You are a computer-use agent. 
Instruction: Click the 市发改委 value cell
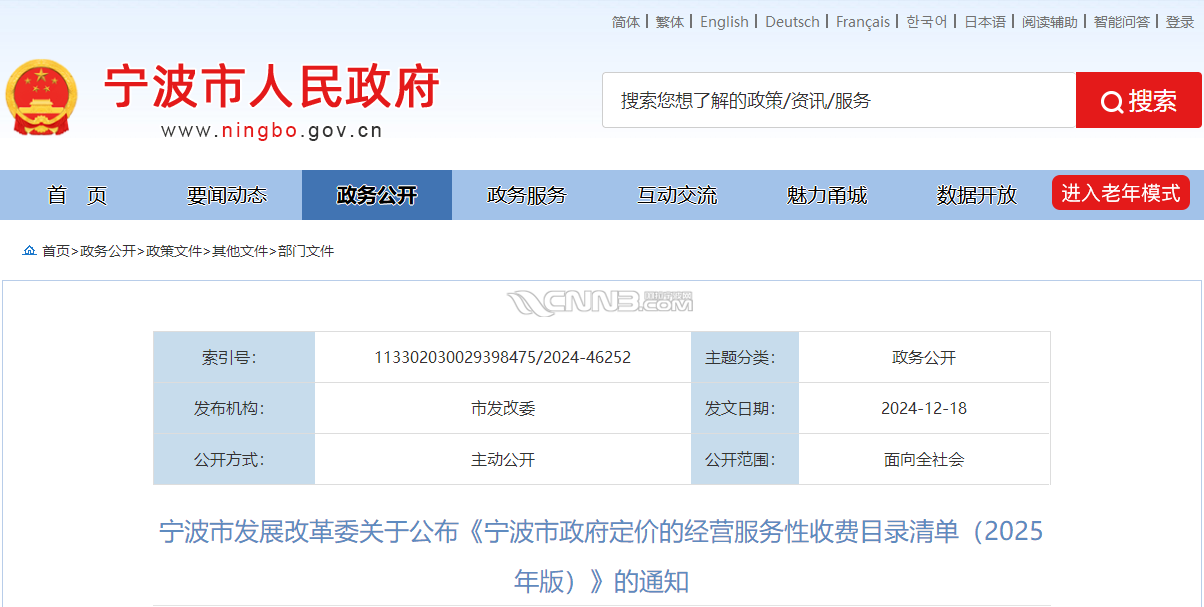coord(503,408)
